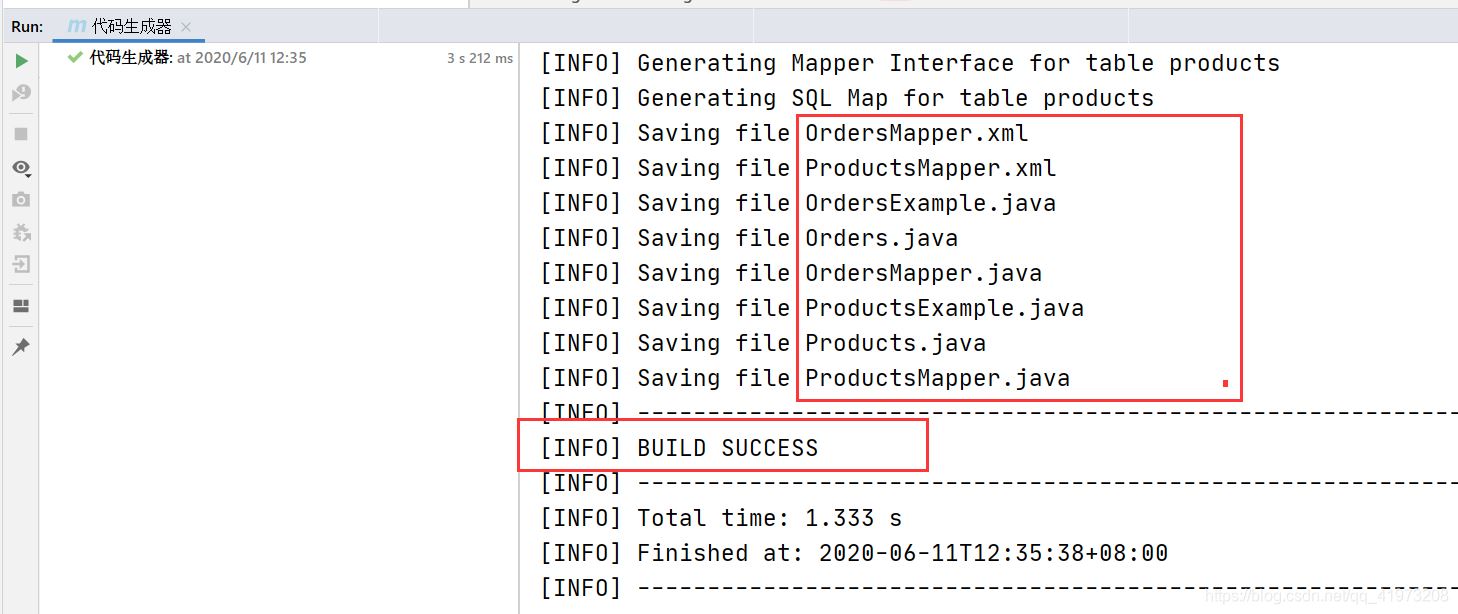Pin the run tab with the pin icon

(21, 347)
